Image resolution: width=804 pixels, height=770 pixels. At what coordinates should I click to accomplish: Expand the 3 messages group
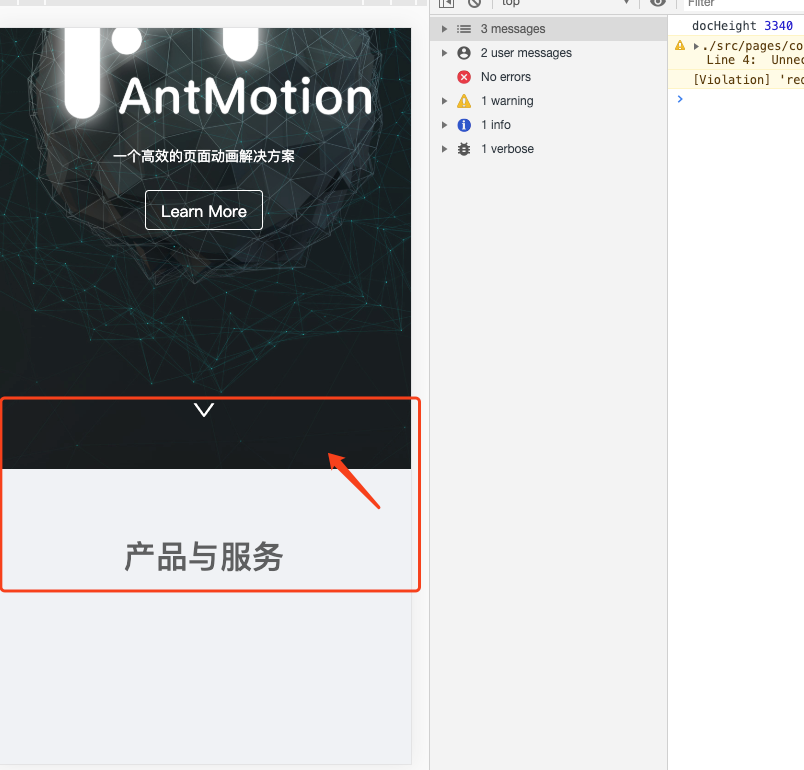coord(445,29)
